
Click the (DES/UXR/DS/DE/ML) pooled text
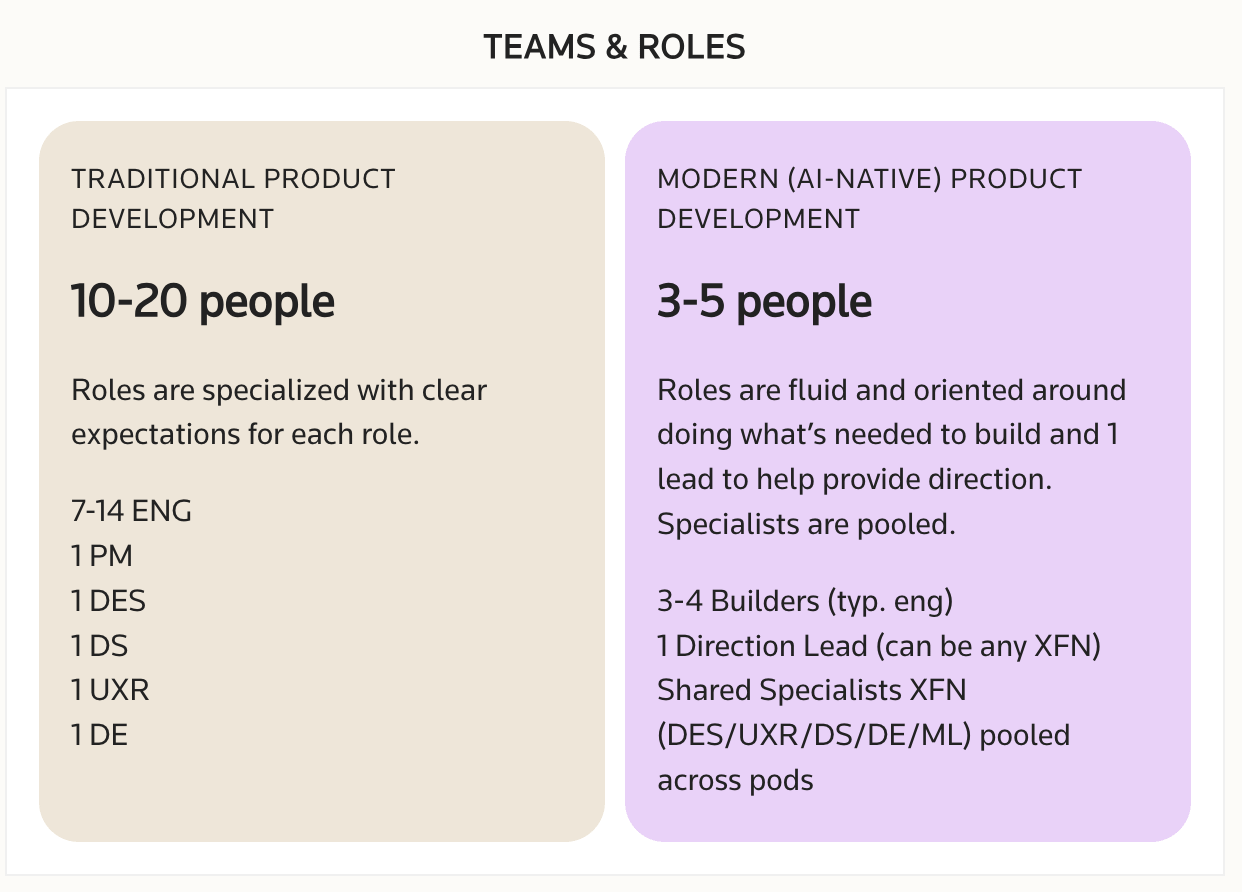click(x=864, y=735)
